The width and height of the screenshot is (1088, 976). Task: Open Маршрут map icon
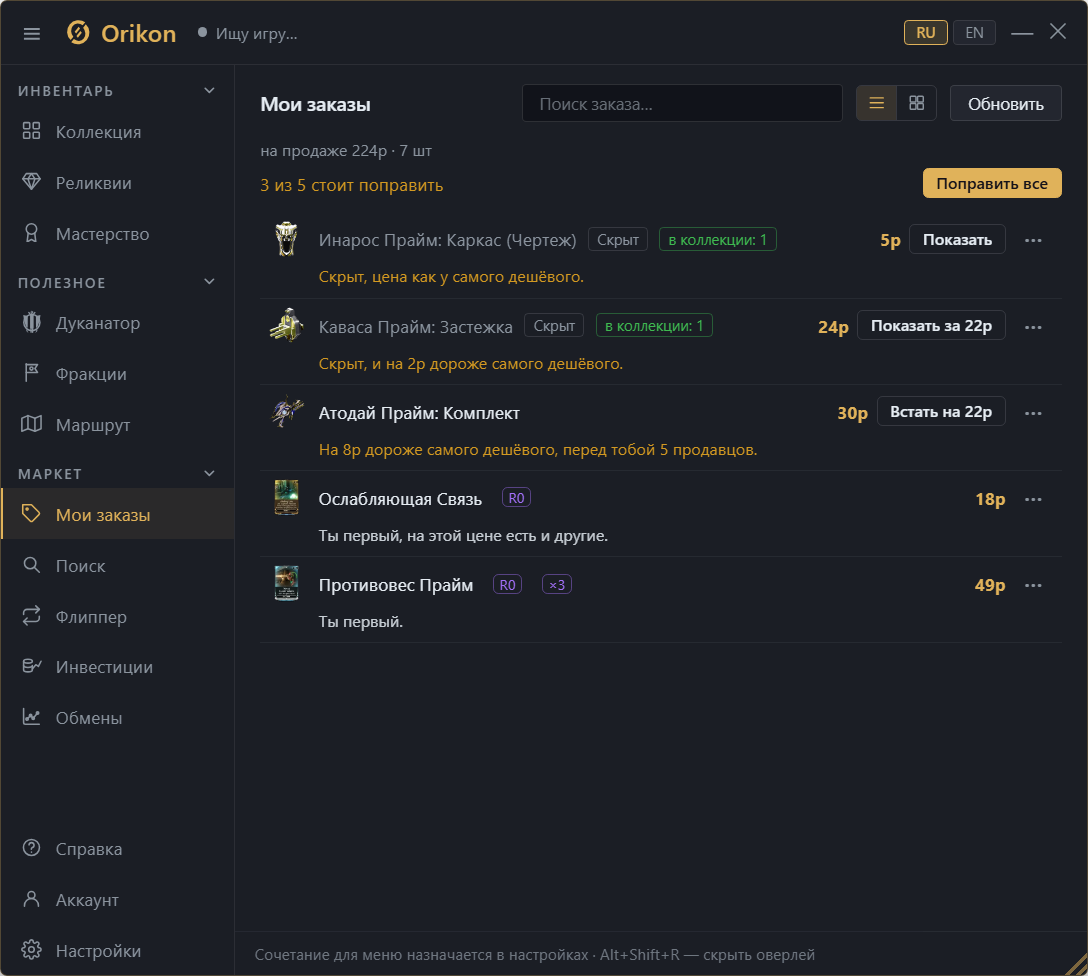pyautogui.click(x=31, y=424)
